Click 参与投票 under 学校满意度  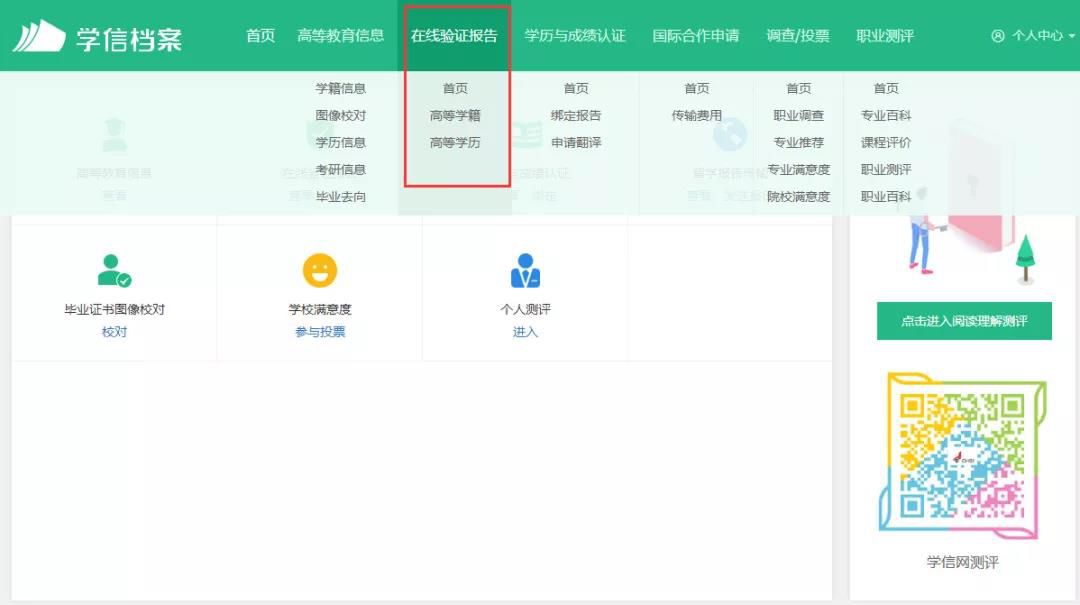pos(318,332)
